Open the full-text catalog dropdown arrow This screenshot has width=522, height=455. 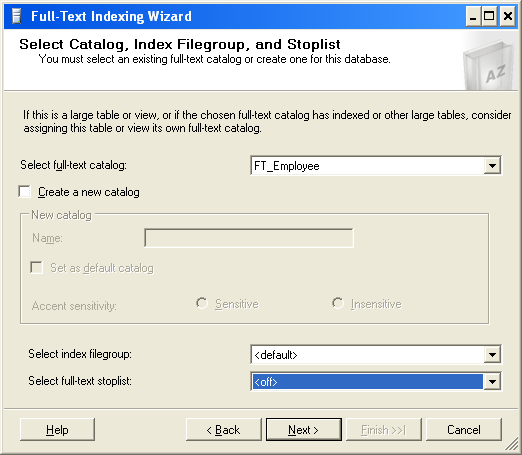click(x=492, y=165)
